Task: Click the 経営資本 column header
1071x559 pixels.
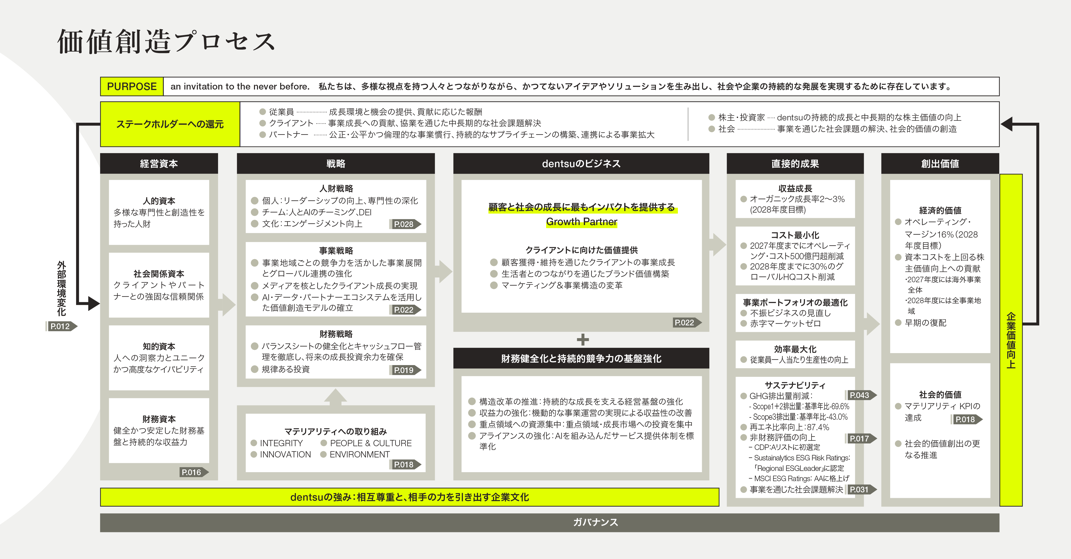Action: [x=159, y=163]
